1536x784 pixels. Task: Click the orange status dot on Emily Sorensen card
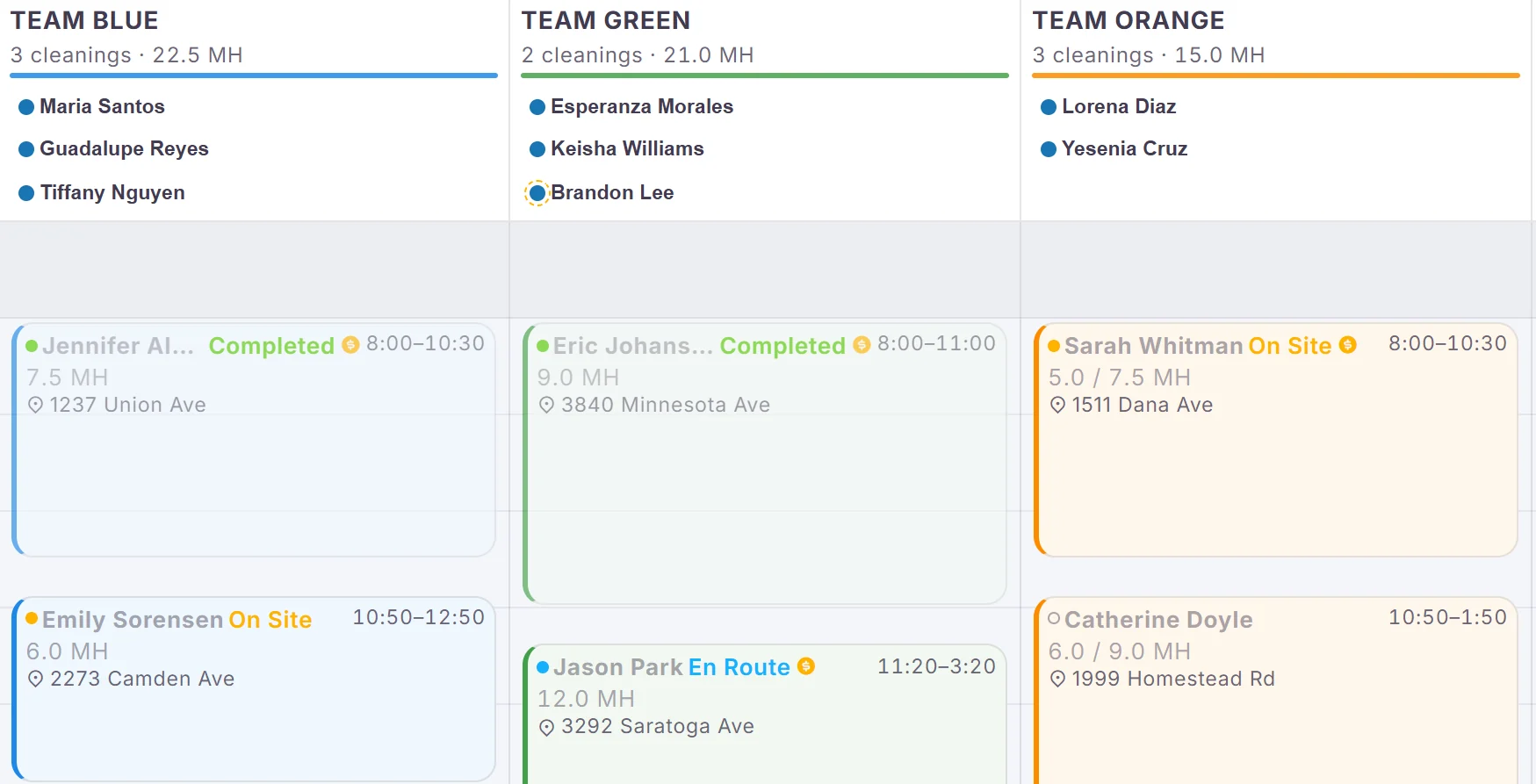click(x=32, y=618)
